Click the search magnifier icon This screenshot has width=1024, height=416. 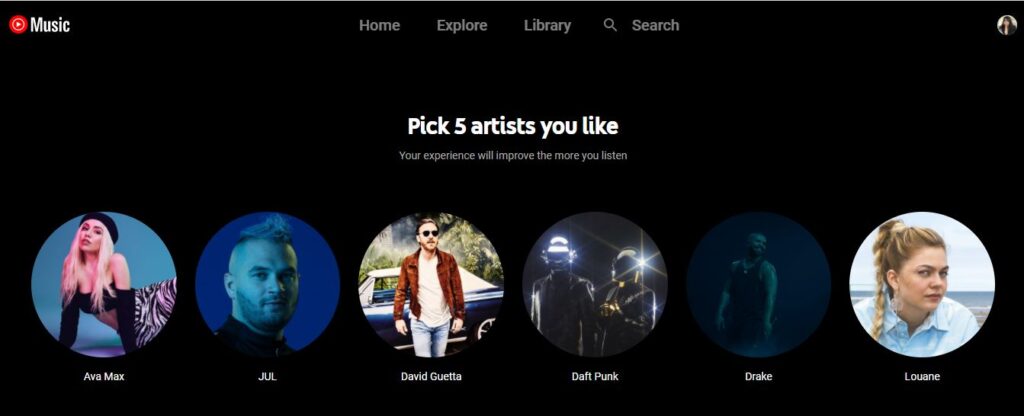pyautogui.click(x=610, y=25)
